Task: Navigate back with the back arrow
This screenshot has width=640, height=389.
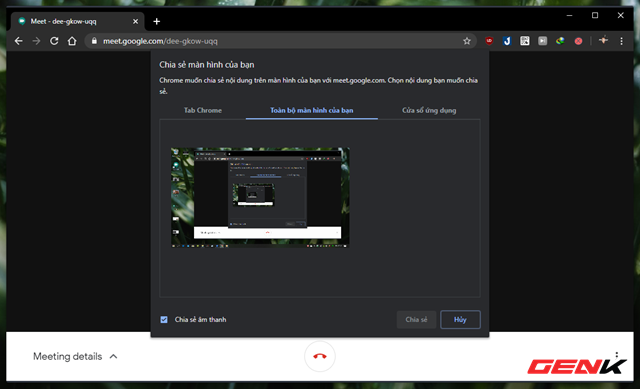Action: [18, 41]
